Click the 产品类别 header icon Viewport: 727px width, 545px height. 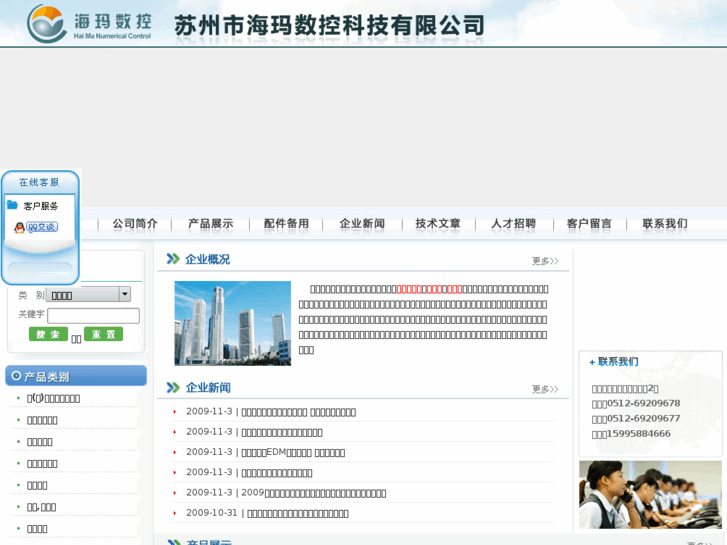tap(16, 376)
